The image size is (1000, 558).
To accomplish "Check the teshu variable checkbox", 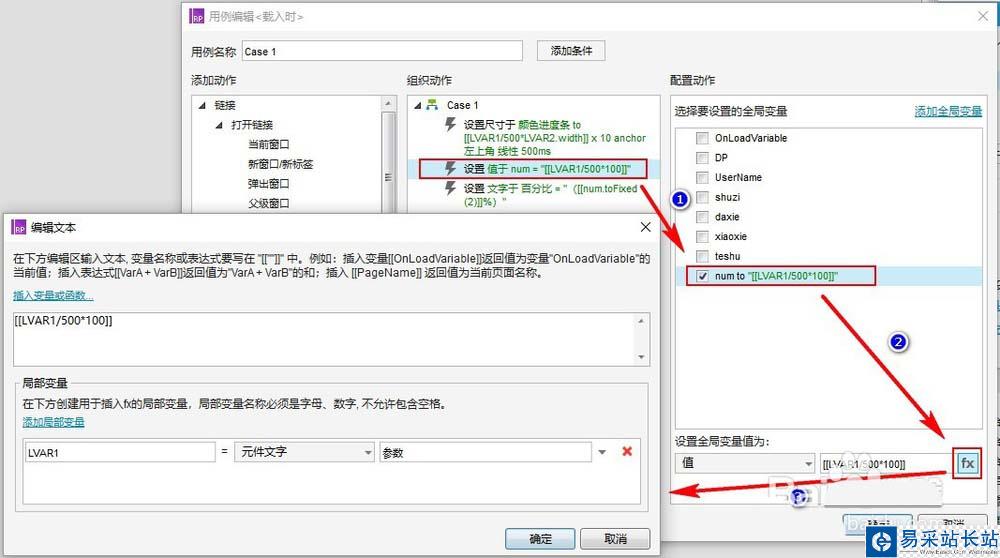I will (702, 256).
